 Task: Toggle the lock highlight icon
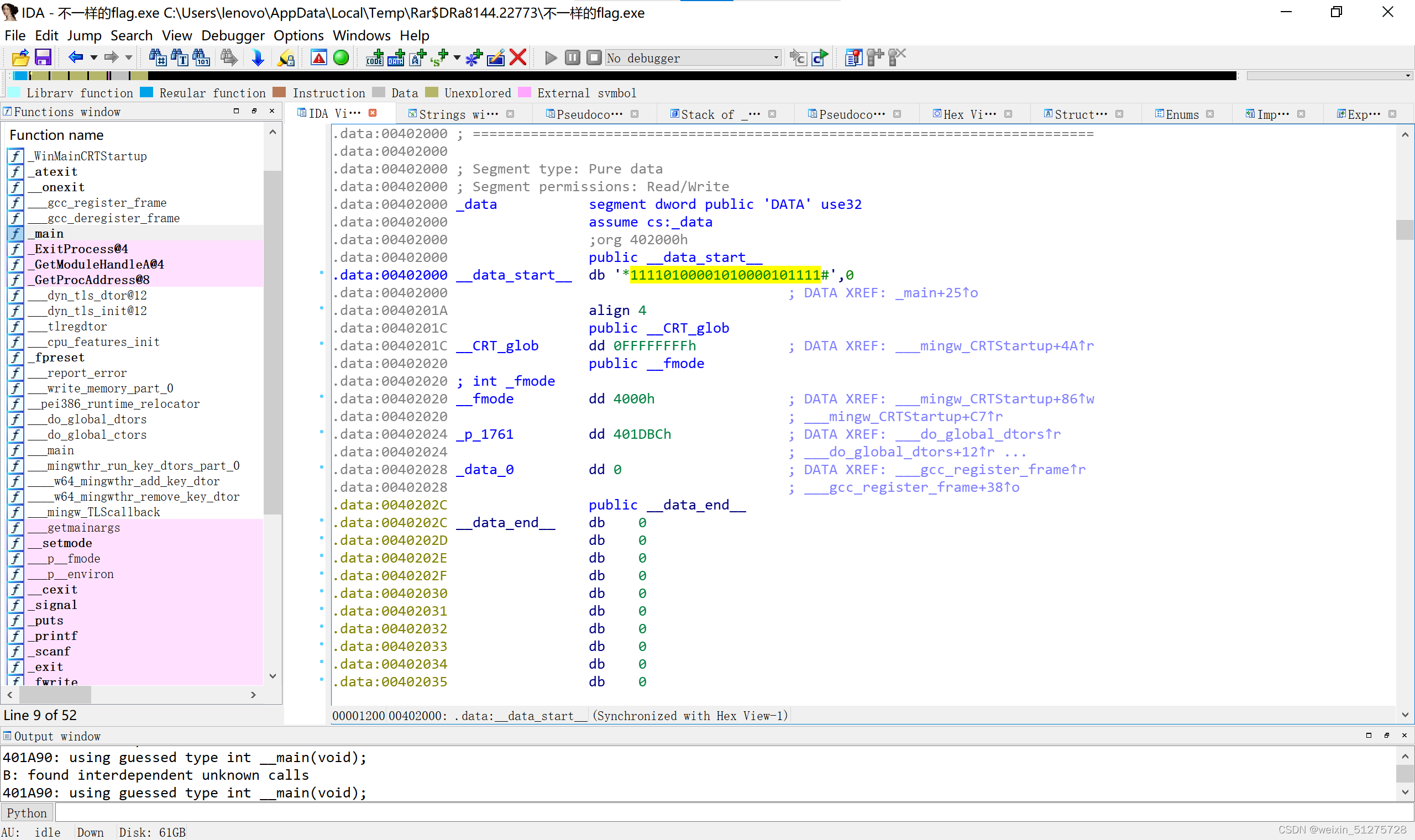286,57
